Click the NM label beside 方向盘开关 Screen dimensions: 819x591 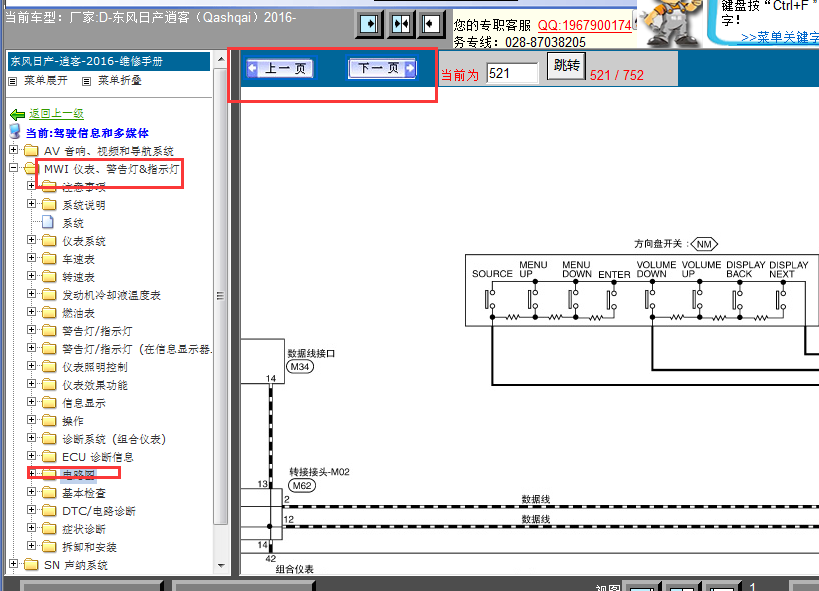pos(704,244)
